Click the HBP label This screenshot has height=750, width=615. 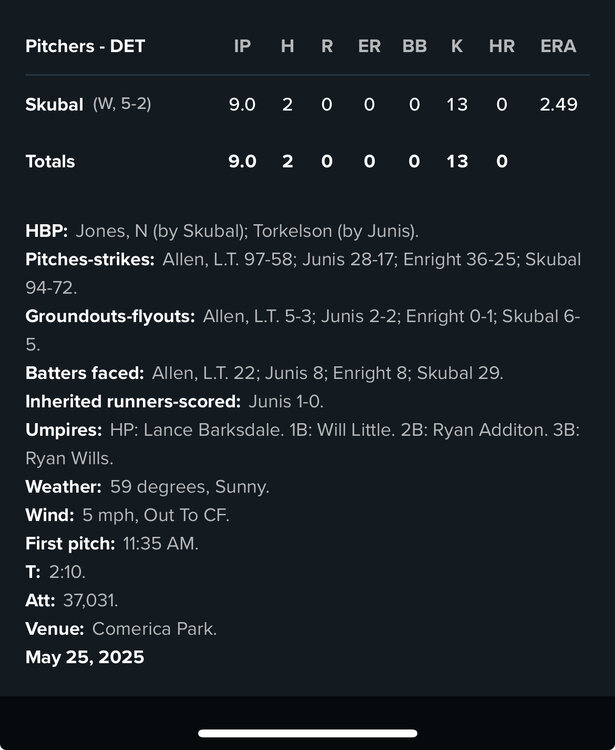[x=46, y=231]
